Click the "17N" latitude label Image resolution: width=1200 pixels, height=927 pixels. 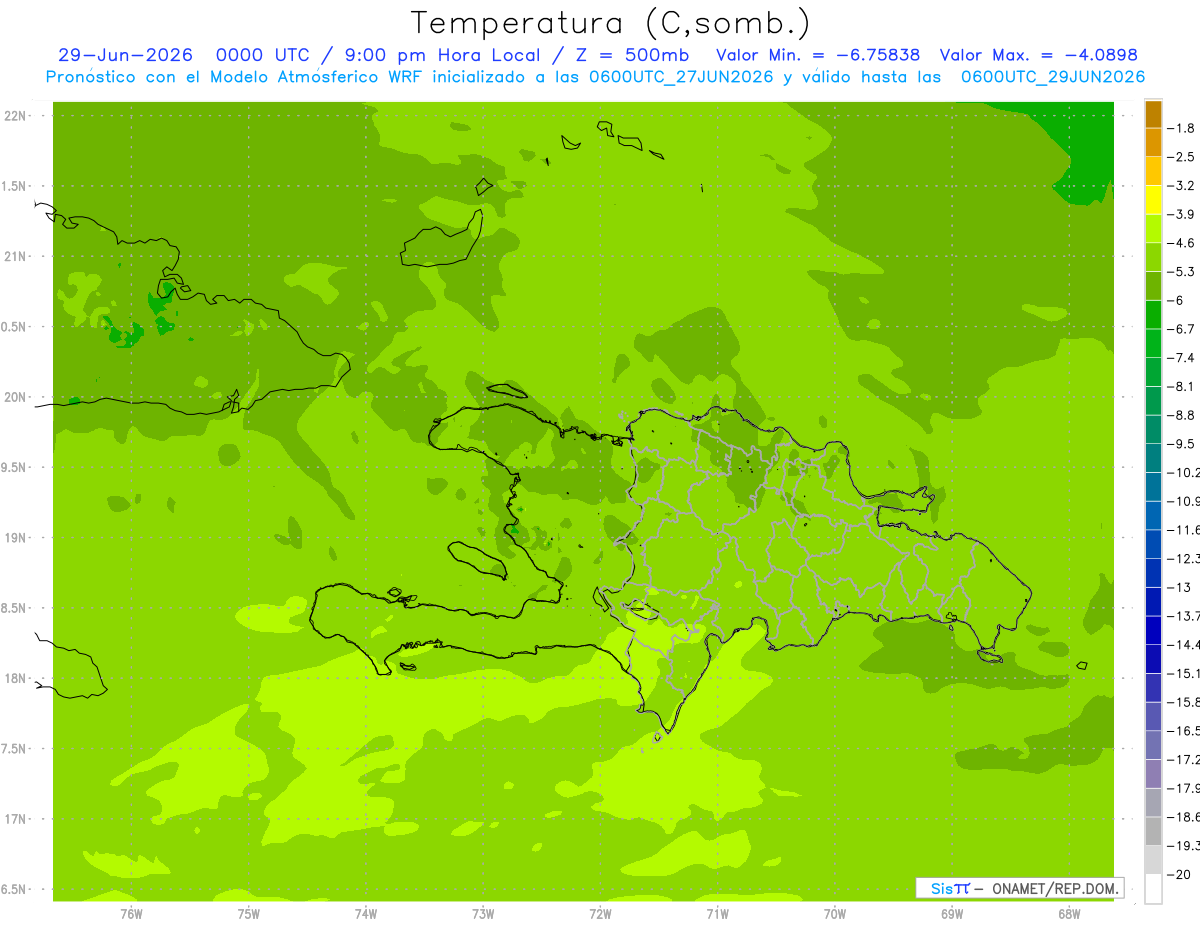coord(16,819)
